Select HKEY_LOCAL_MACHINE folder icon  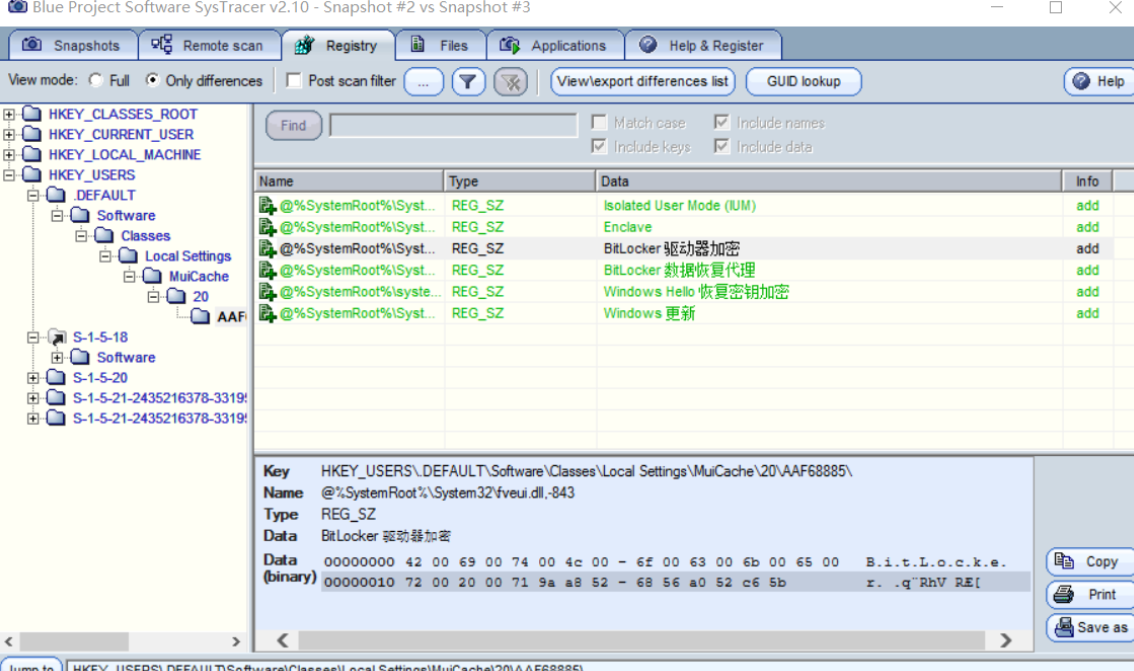(x=32, y=154)
